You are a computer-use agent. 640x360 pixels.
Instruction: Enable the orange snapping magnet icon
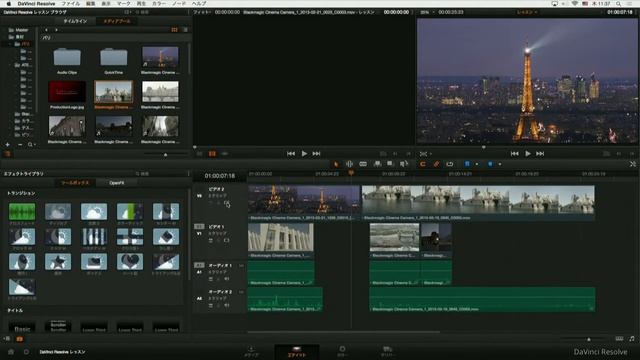point(423,164)
